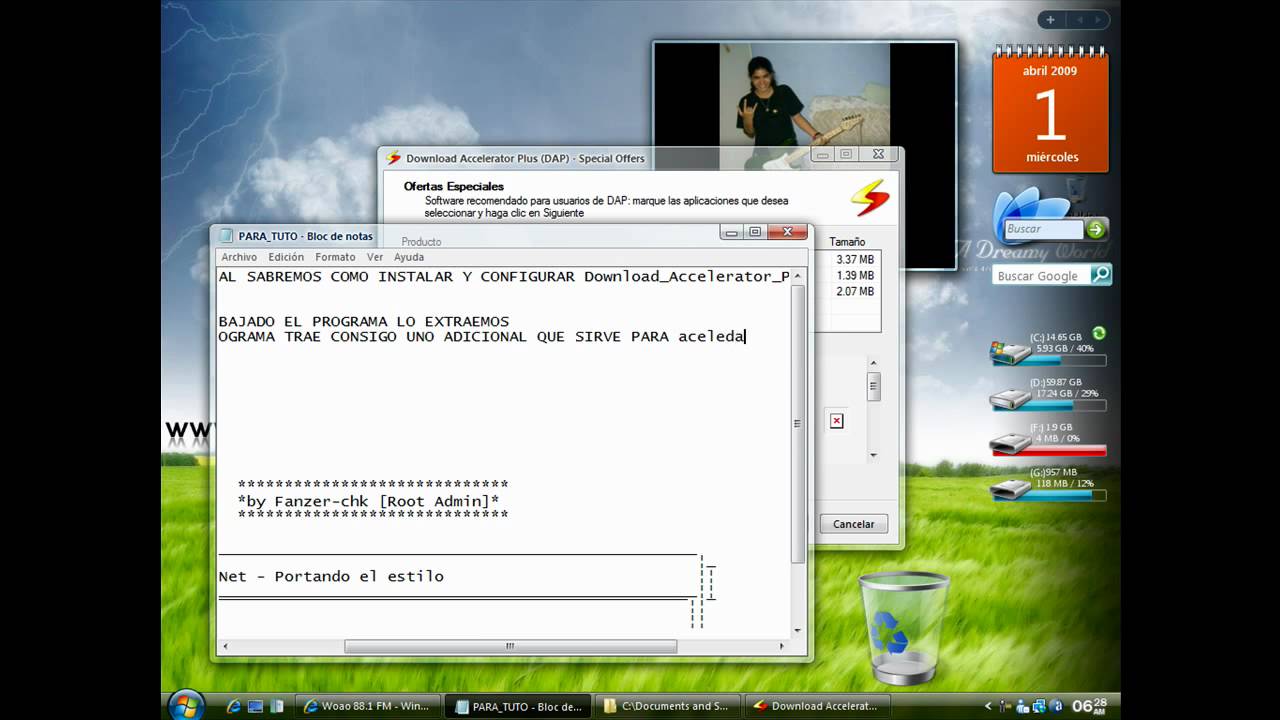The height and width of the screenshot is (720, 1280).
Task: Click the green go arrow next to Buscar
Action: click(1096, 229)
